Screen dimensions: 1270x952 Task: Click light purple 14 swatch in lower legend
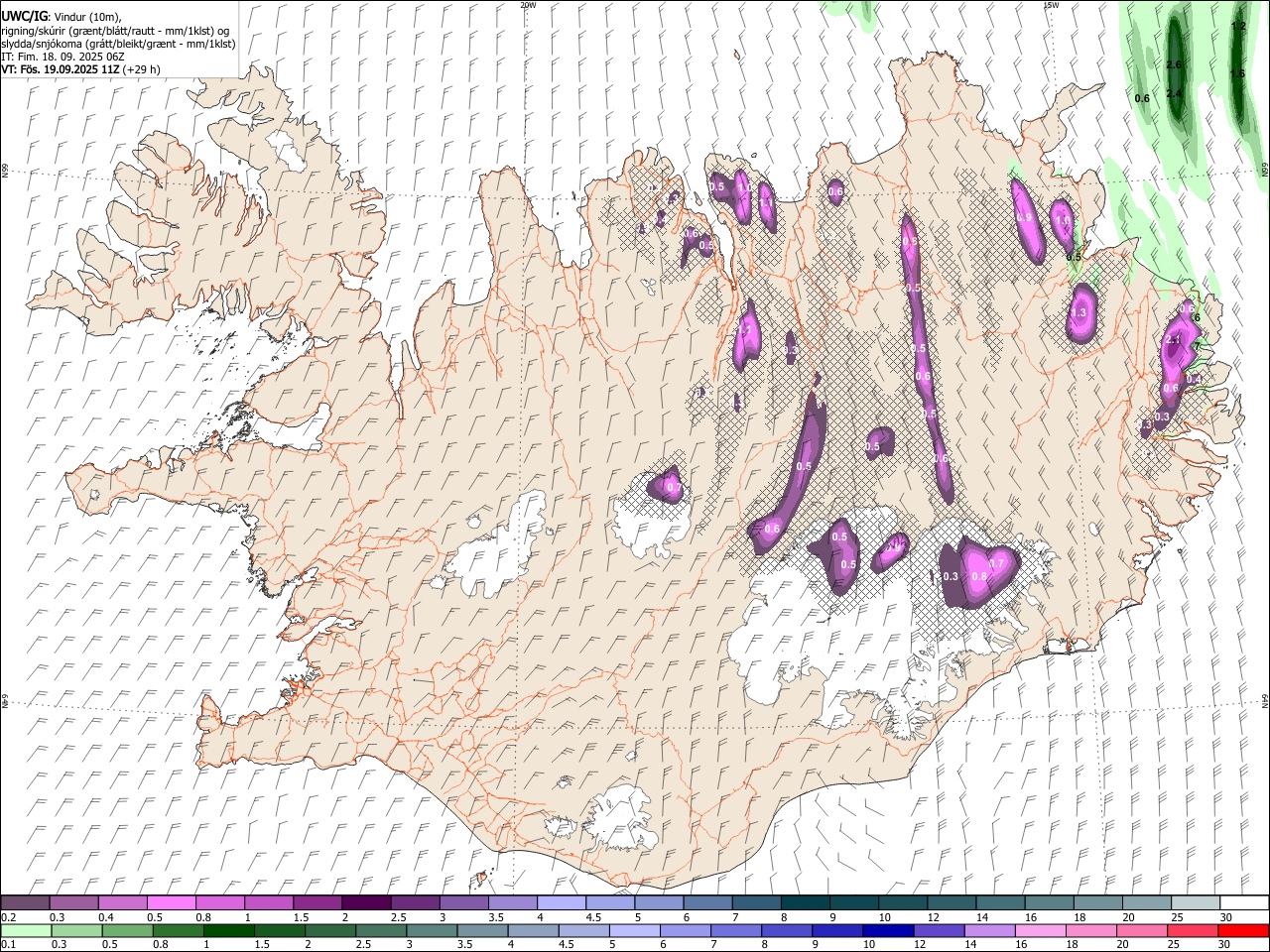pos(989,931)
